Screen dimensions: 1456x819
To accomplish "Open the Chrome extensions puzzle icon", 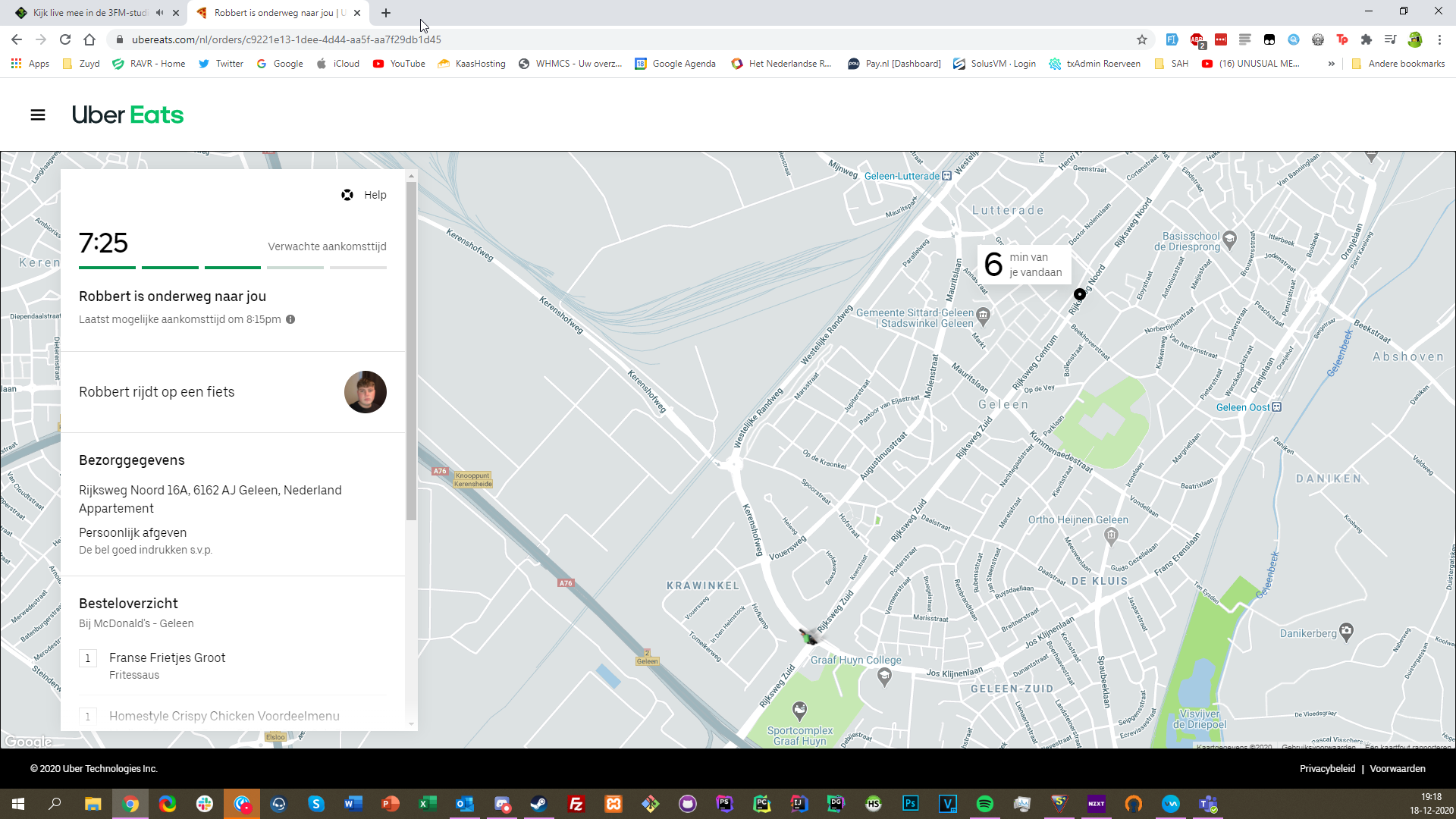I will (1367, 39).
